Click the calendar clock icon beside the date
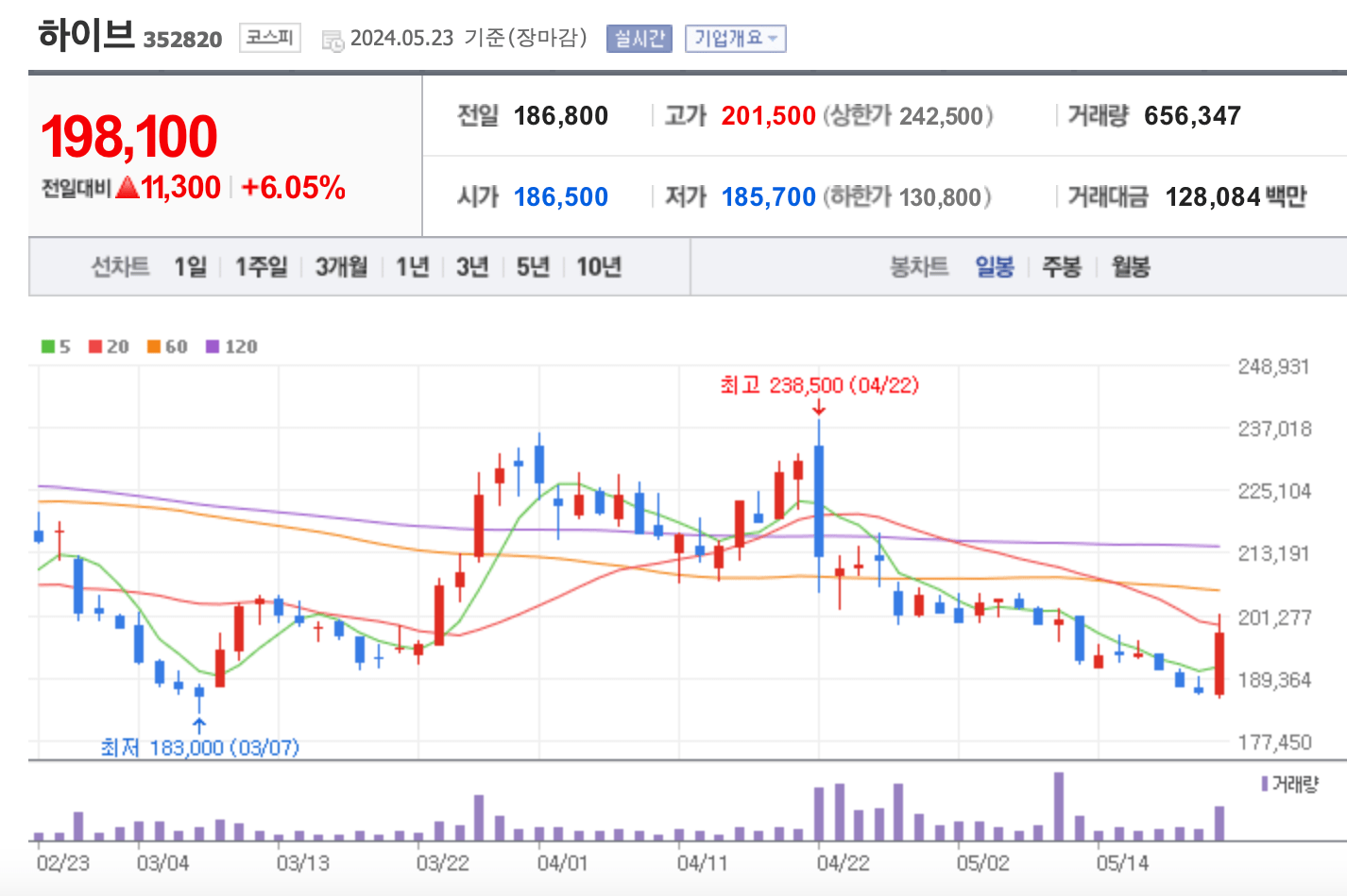The height and width of the screenshot is (896, 1347). pos(332,41)
